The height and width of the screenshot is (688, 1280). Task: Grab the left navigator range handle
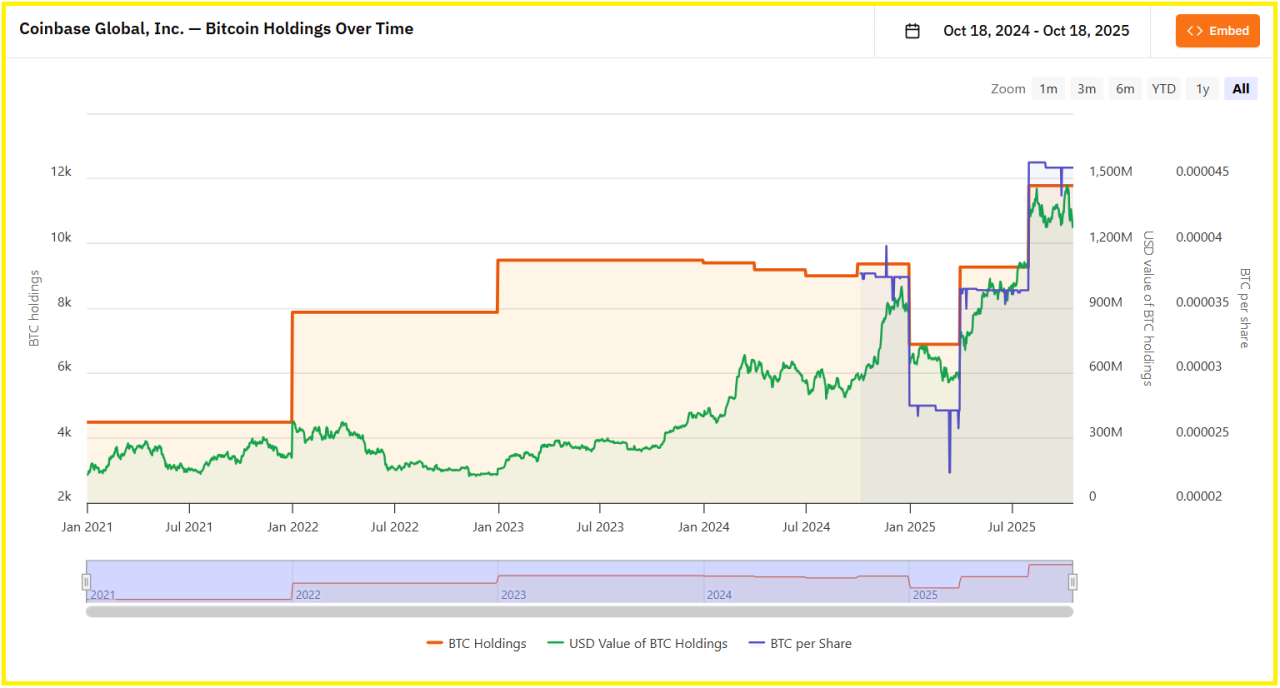pyautogui.click(x=86, y=582)
